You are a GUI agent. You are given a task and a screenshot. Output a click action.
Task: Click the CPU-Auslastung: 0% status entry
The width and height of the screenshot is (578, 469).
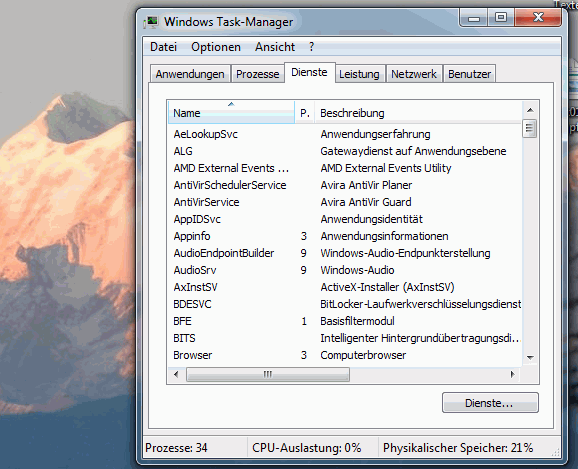[306, 448]
